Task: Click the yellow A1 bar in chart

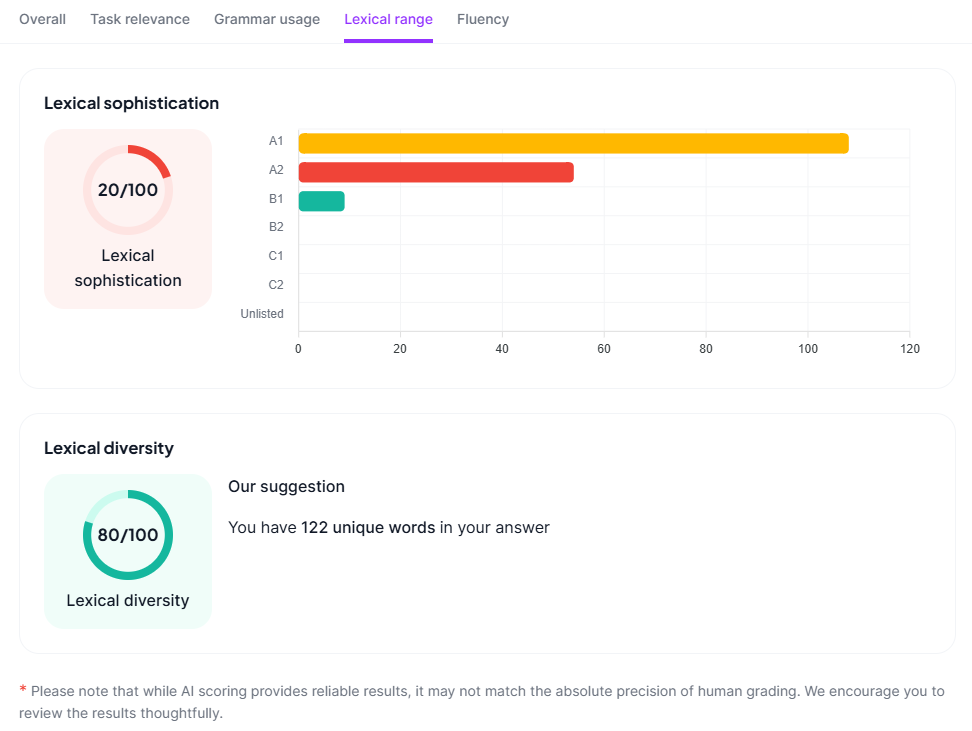Action: click(573, 143)
